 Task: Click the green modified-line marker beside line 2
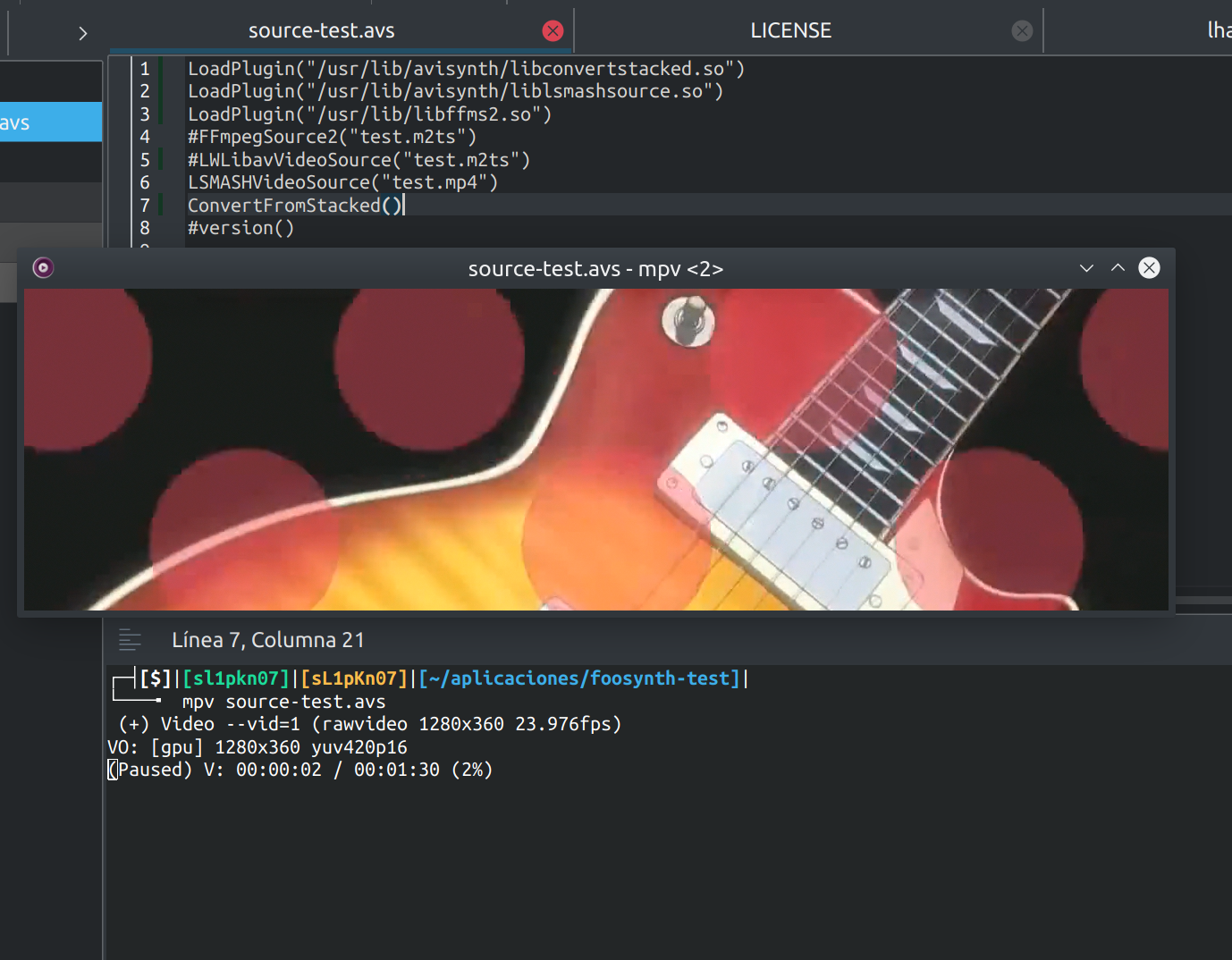159,90
